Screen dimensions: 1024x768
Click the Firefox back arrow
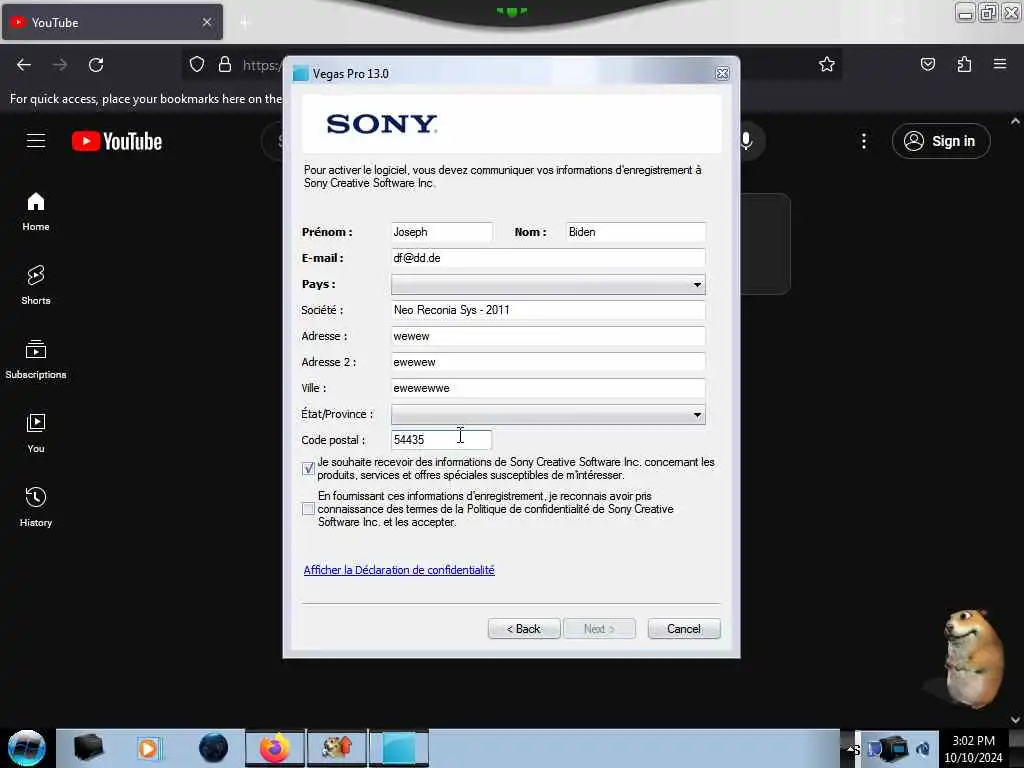(24, 65)
